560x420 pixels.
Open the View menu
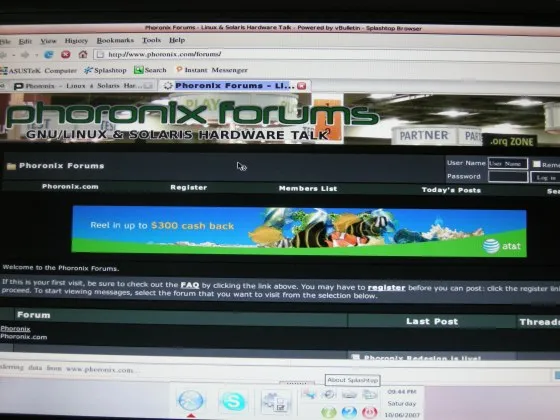coord(48,41)
